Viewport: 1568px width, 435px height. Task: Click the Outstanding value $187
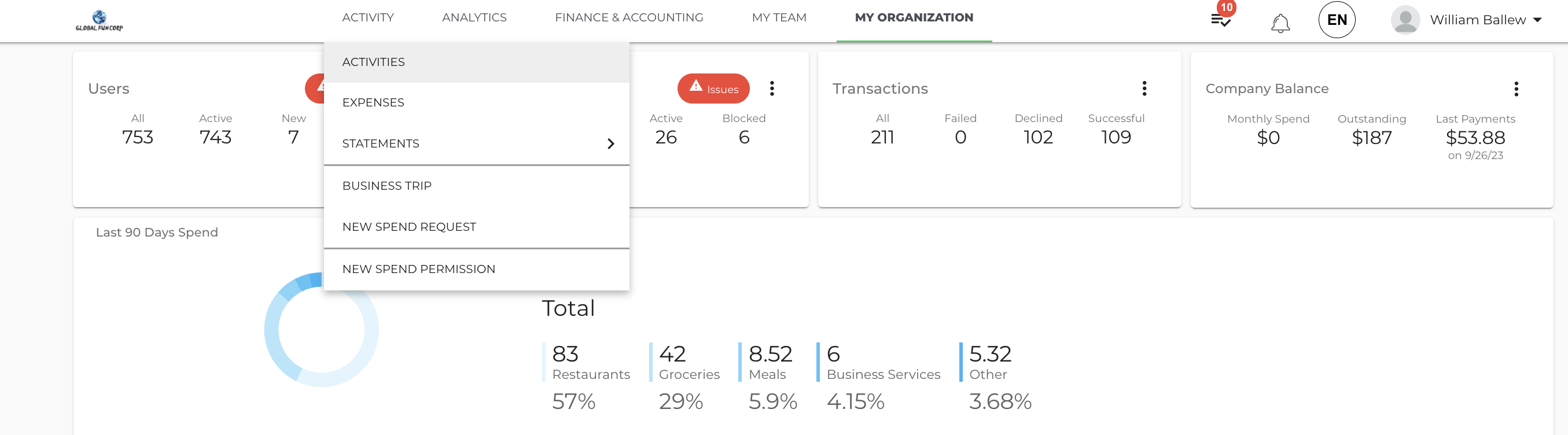point(1371,138)
